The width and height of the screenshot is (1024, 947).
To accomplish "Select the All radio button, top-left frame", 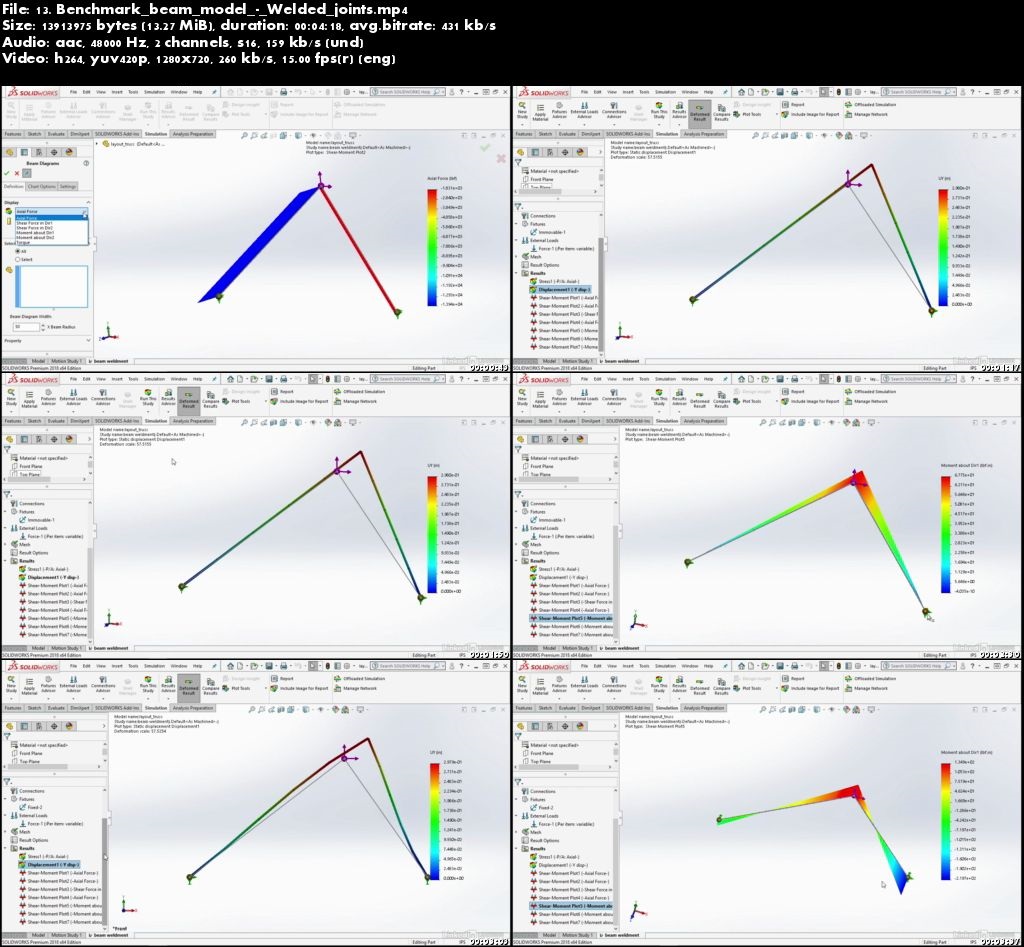I will 18,251.
